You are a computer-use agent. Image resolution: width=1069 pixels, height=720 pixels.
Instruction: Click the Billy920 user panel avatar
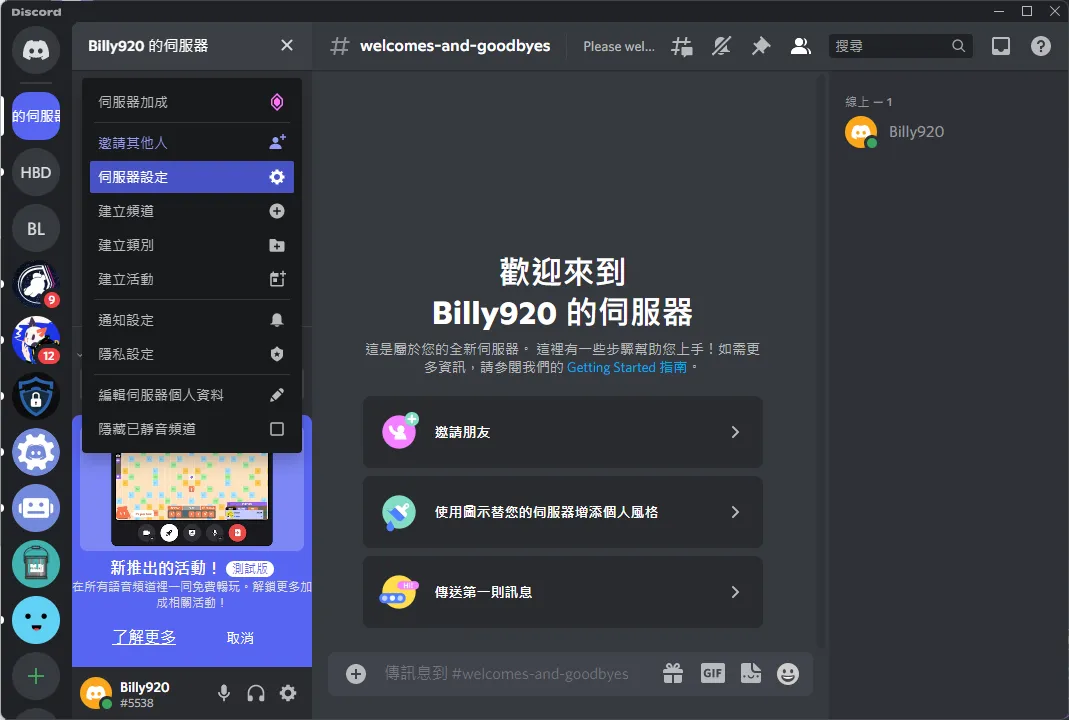(x=96, y=693)
